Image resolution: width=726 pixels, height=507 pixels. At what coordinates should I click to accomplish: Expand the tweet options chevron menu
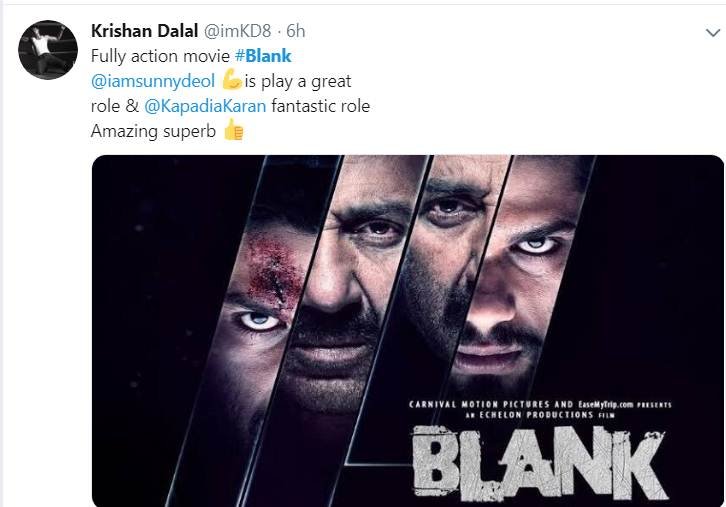(x=713, y=33)
